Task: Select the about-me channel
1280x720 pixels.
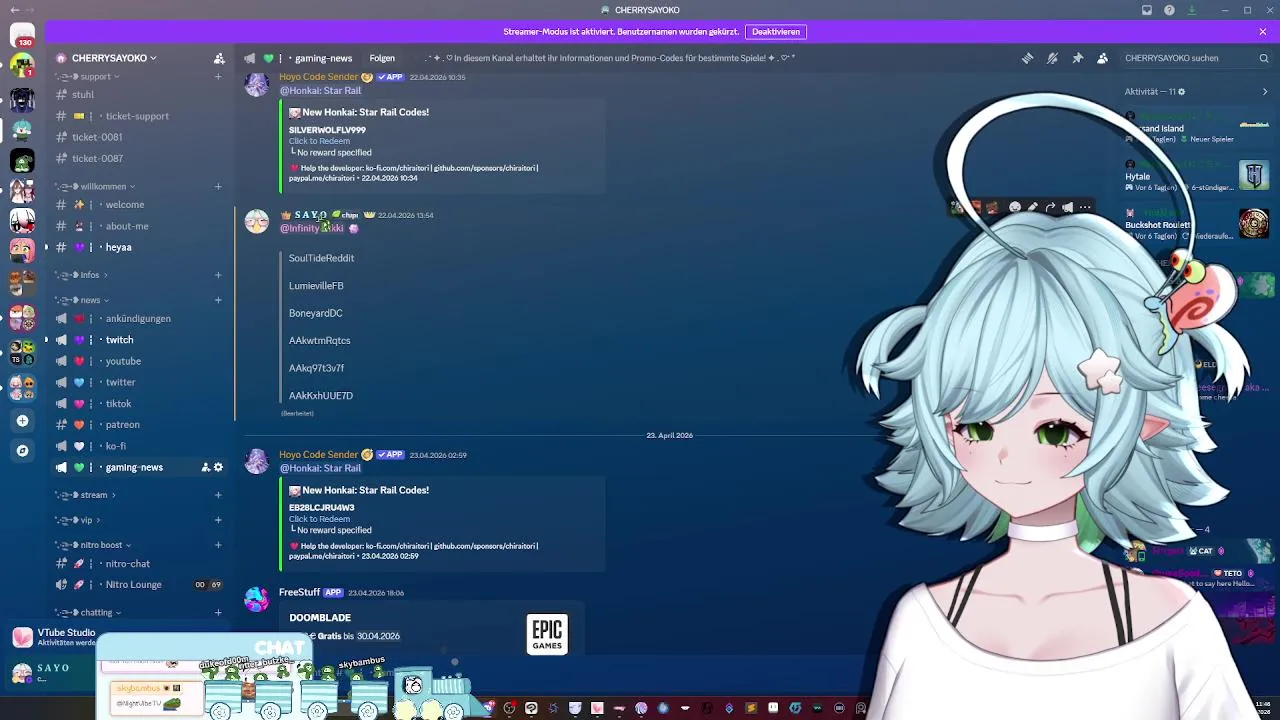Action: [140, 226]
